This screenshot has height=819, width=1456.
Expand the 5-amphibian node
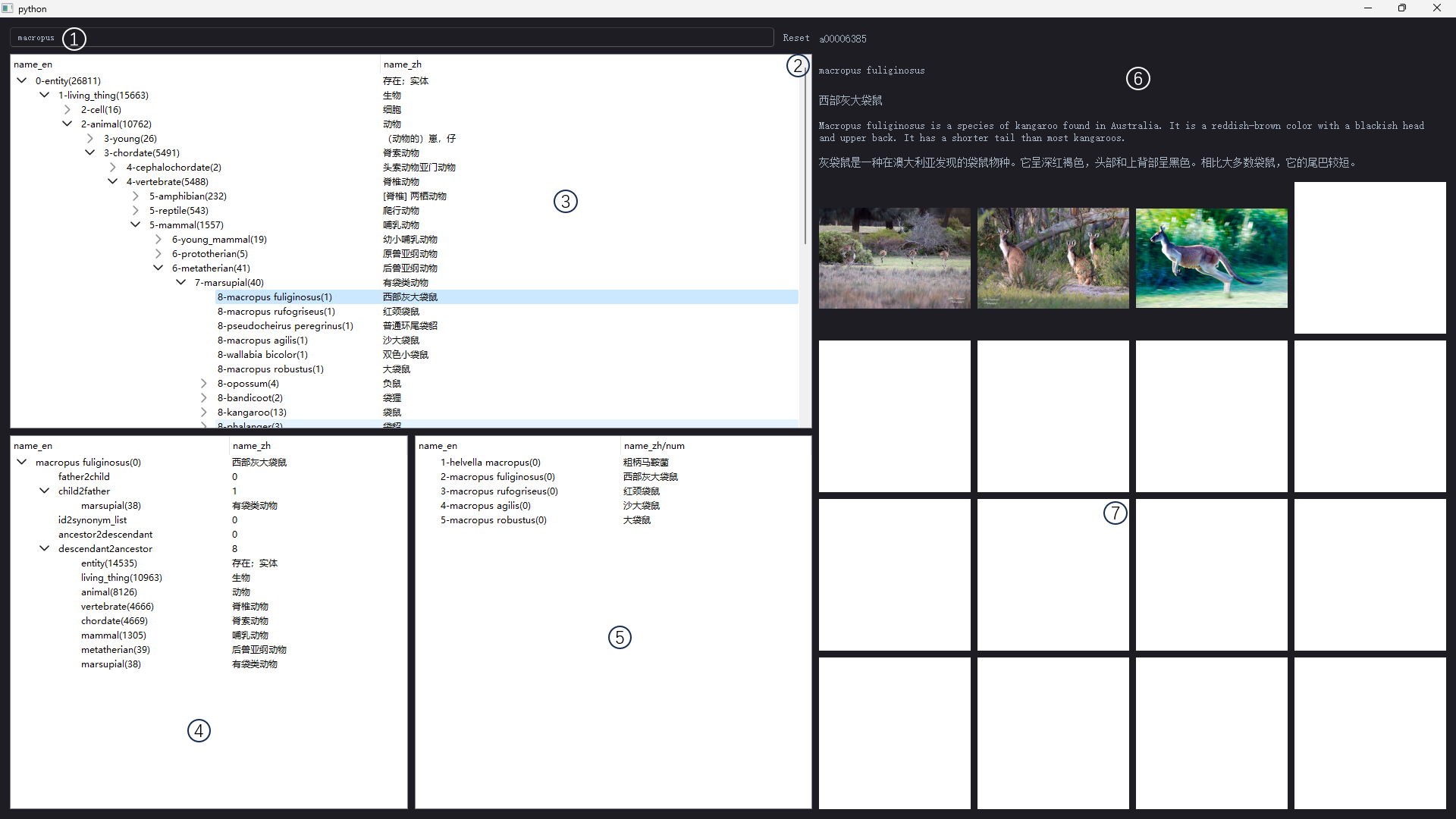[x=136, y=196]
